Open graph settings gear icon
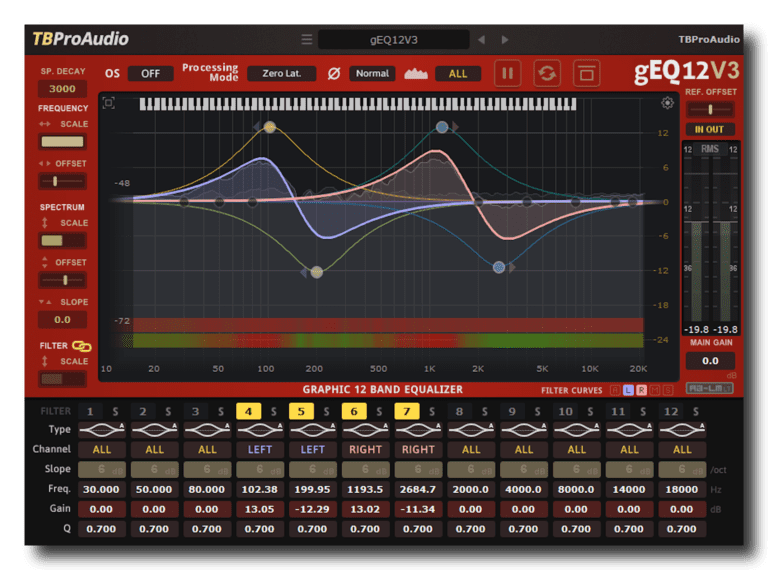This screenshot has width=768, height=570. 667,103
